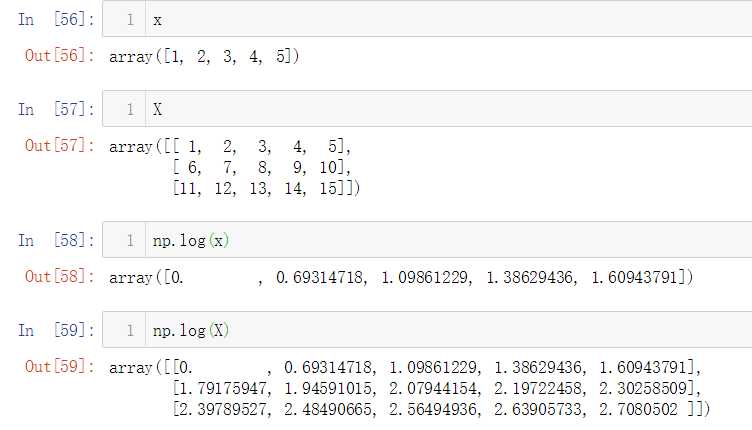The height and width of the screenshot is (430, 752).
Task: Click the 1.60943791 value in Out[58]
Action: coord(634,277)
